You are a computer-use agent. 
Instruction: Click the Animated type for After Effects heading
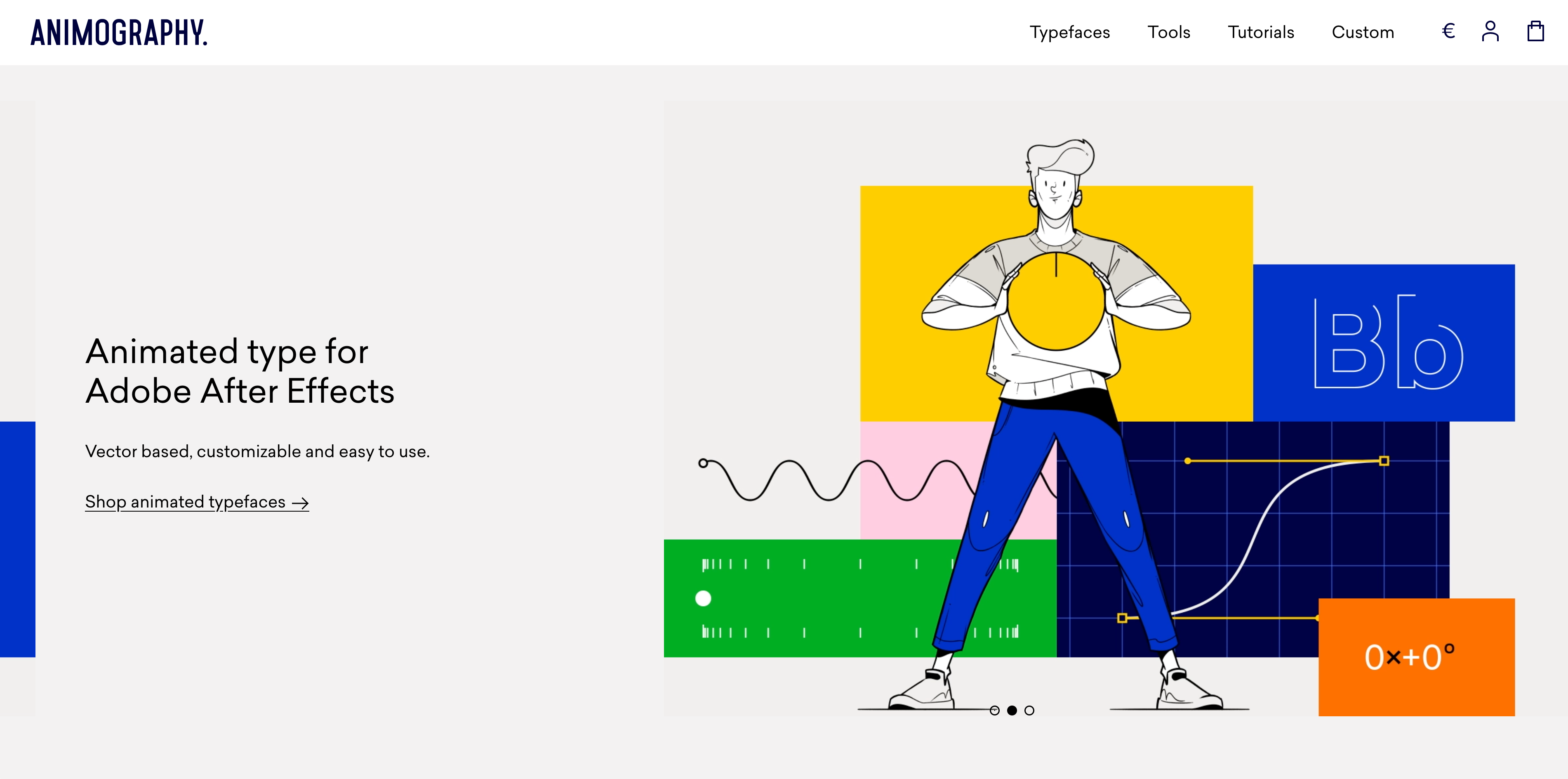240,371
